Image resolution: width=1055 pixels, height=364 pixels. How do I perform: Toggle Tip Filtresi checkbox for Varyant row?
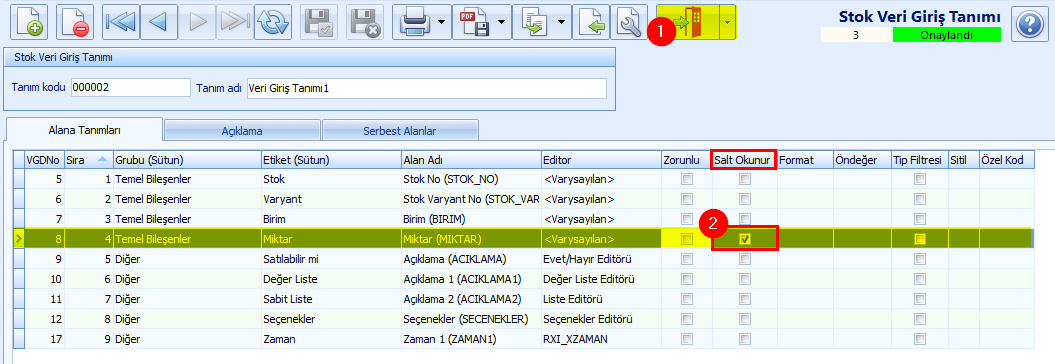pos(919,199)
